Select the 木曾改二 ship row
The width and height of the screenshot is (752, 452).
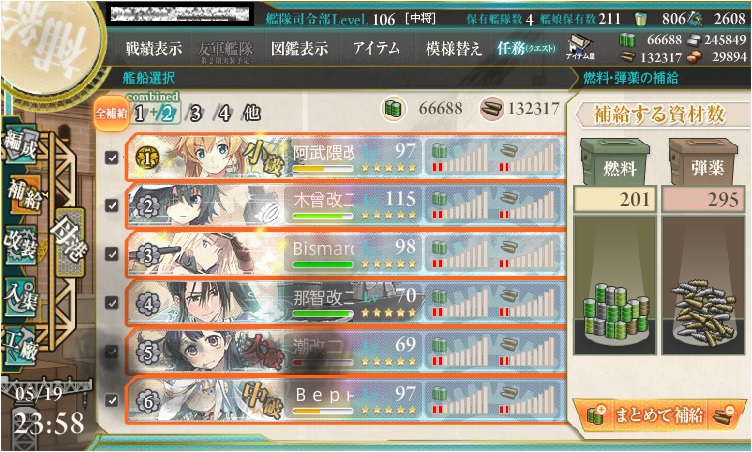tap(345, 206)
